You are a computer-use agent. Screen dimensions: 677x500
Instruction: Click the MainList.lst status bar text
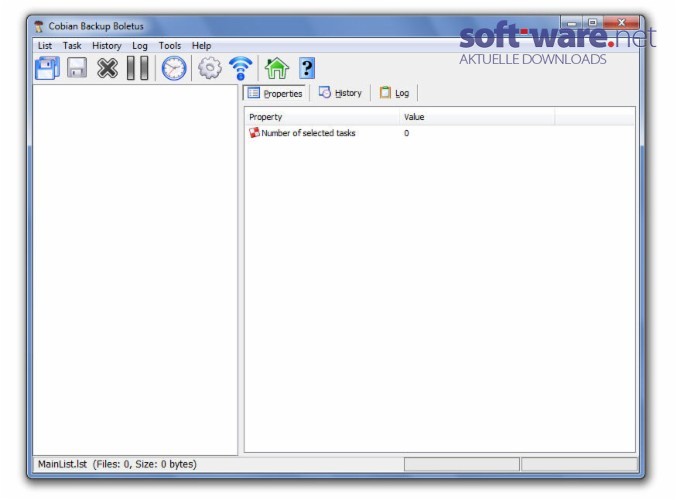pos(117,464)
